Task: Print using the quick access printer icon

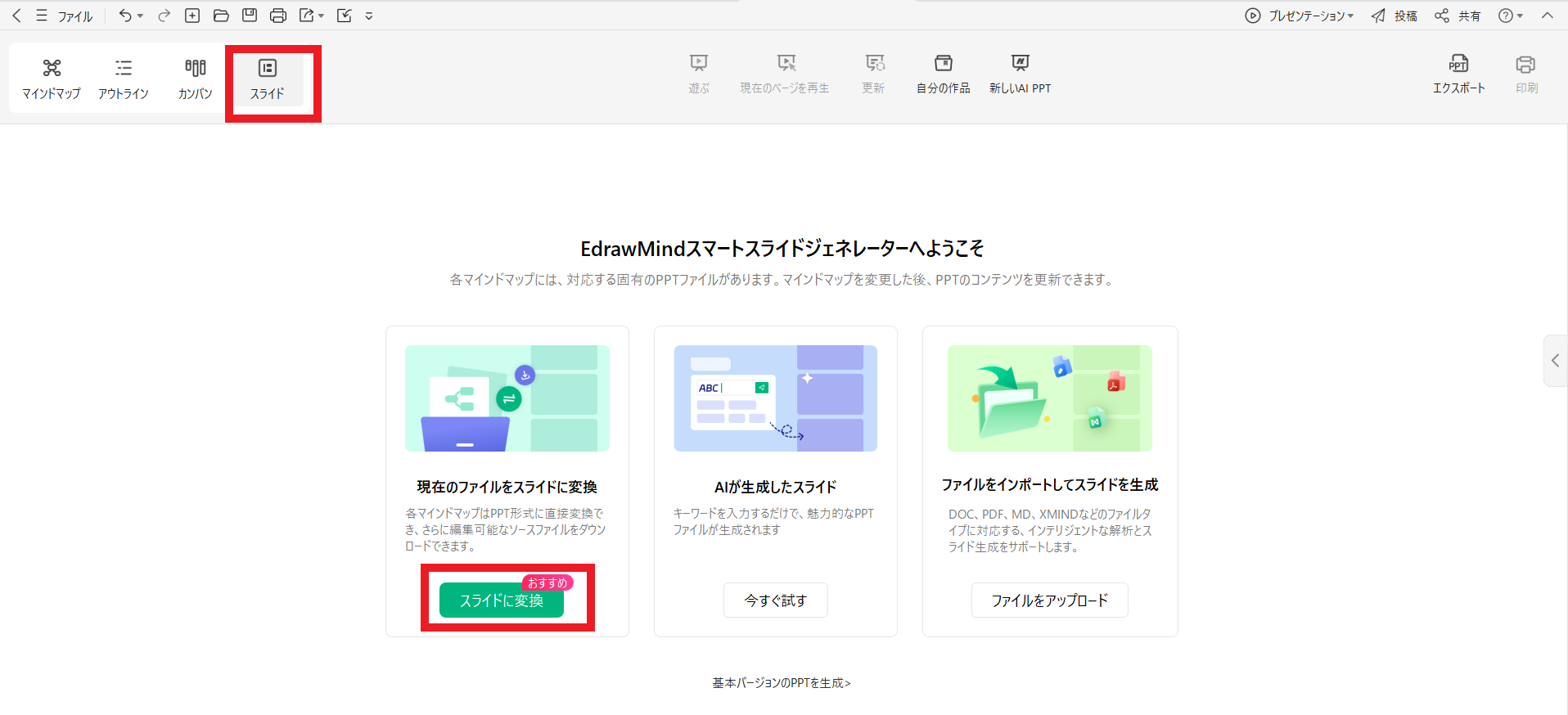Action: (278, 16)
